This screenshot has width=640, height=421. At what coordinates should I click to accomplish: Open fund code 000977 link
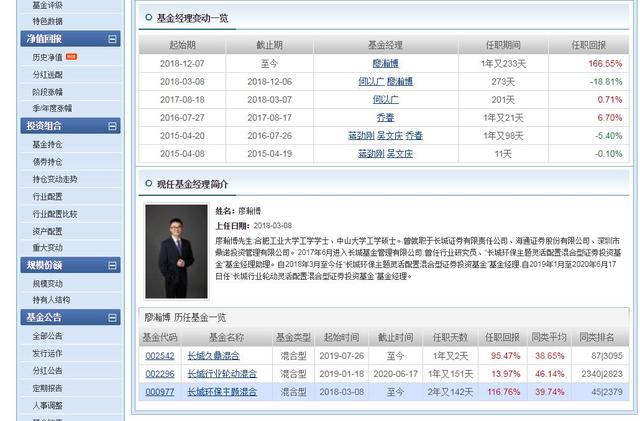160,392
